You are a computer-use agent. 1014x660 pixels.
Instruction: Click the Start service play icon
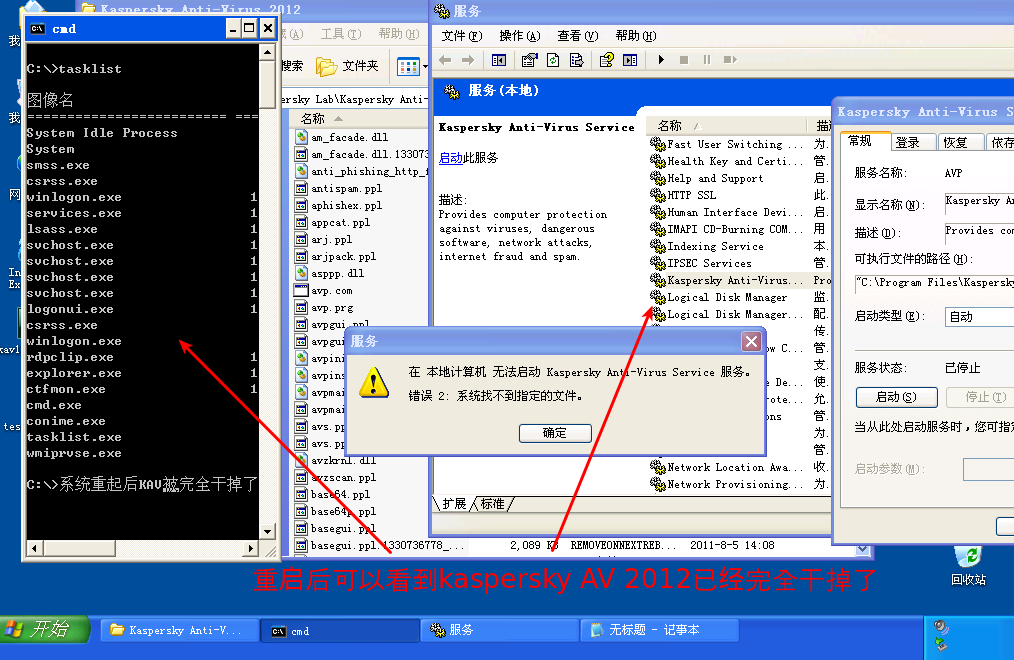pos(661,60)
